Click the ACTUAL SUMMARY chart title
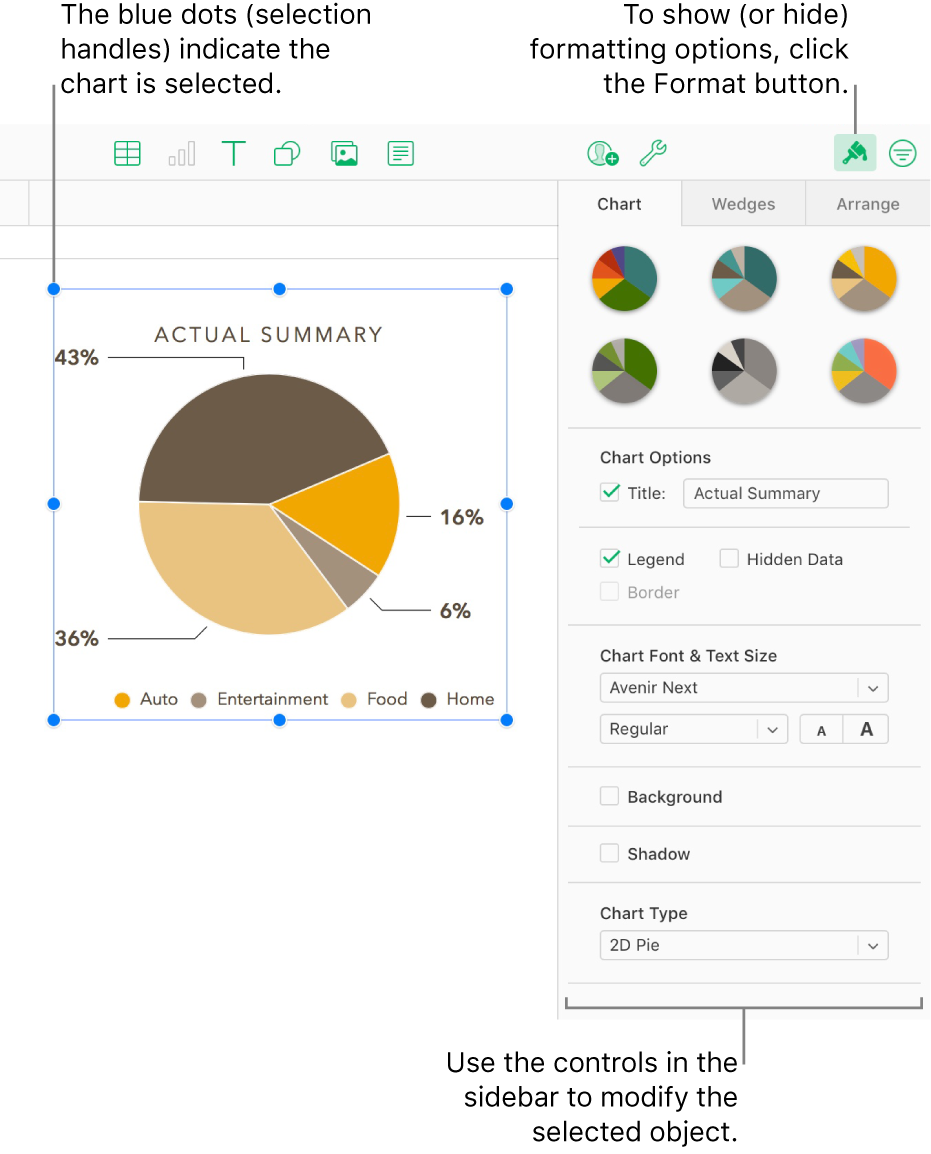The width and height of the screenshot is (931, 1154). pyautogui.click(x=269, y=335)
